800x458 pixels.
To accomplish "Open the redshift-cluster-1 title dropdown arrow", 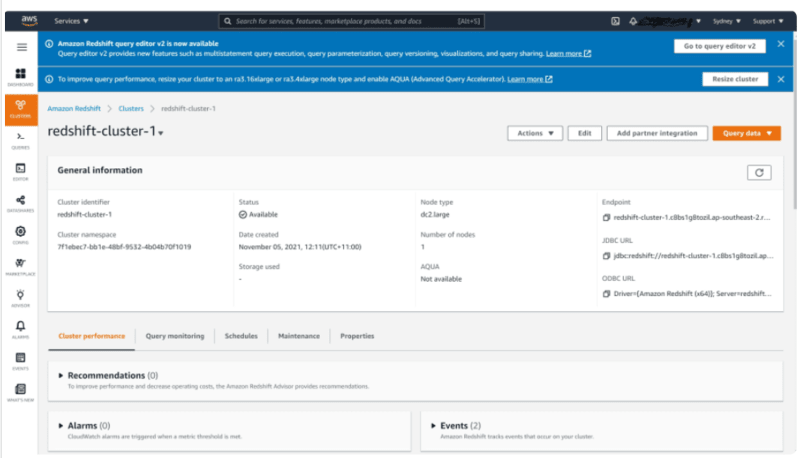I will click(161, 133).
